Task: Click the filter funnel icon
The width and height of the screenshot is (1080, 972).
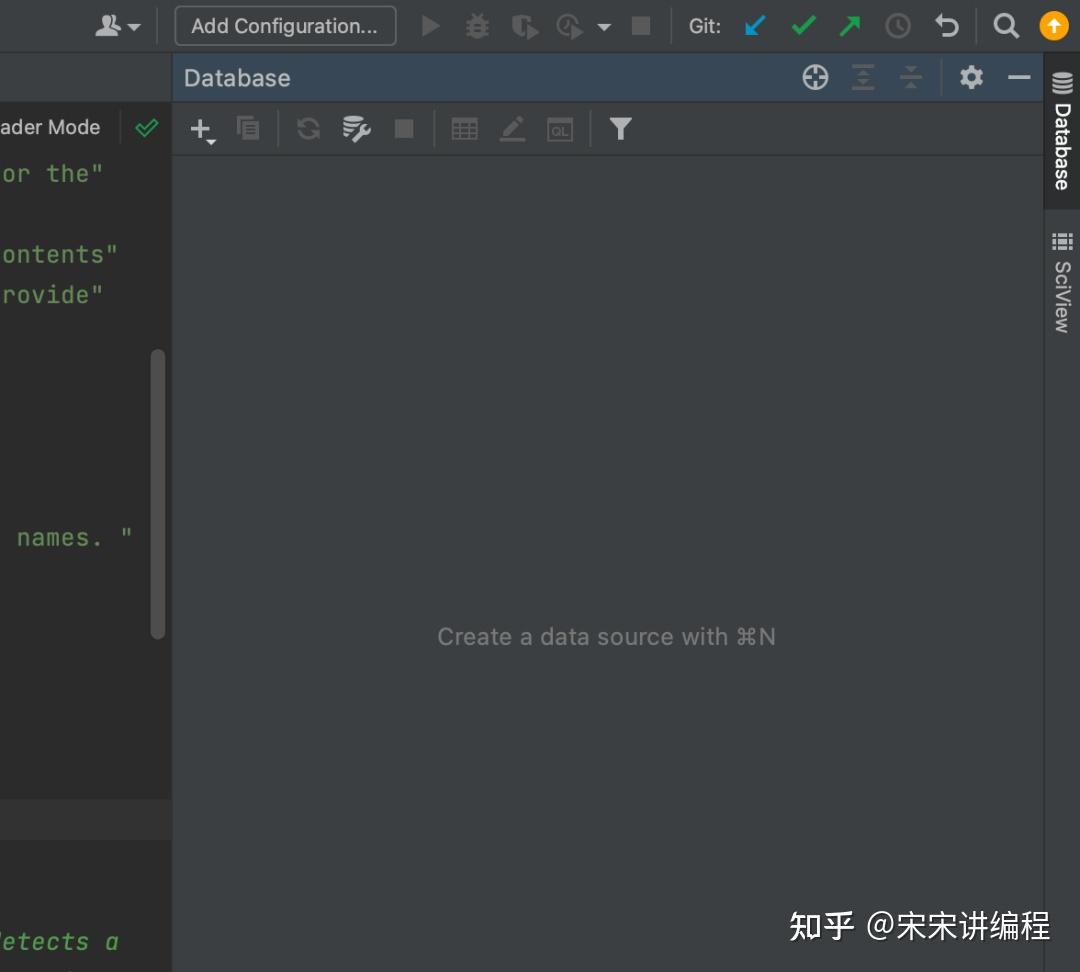Action: pyautogui.click(x=620, y=129)
